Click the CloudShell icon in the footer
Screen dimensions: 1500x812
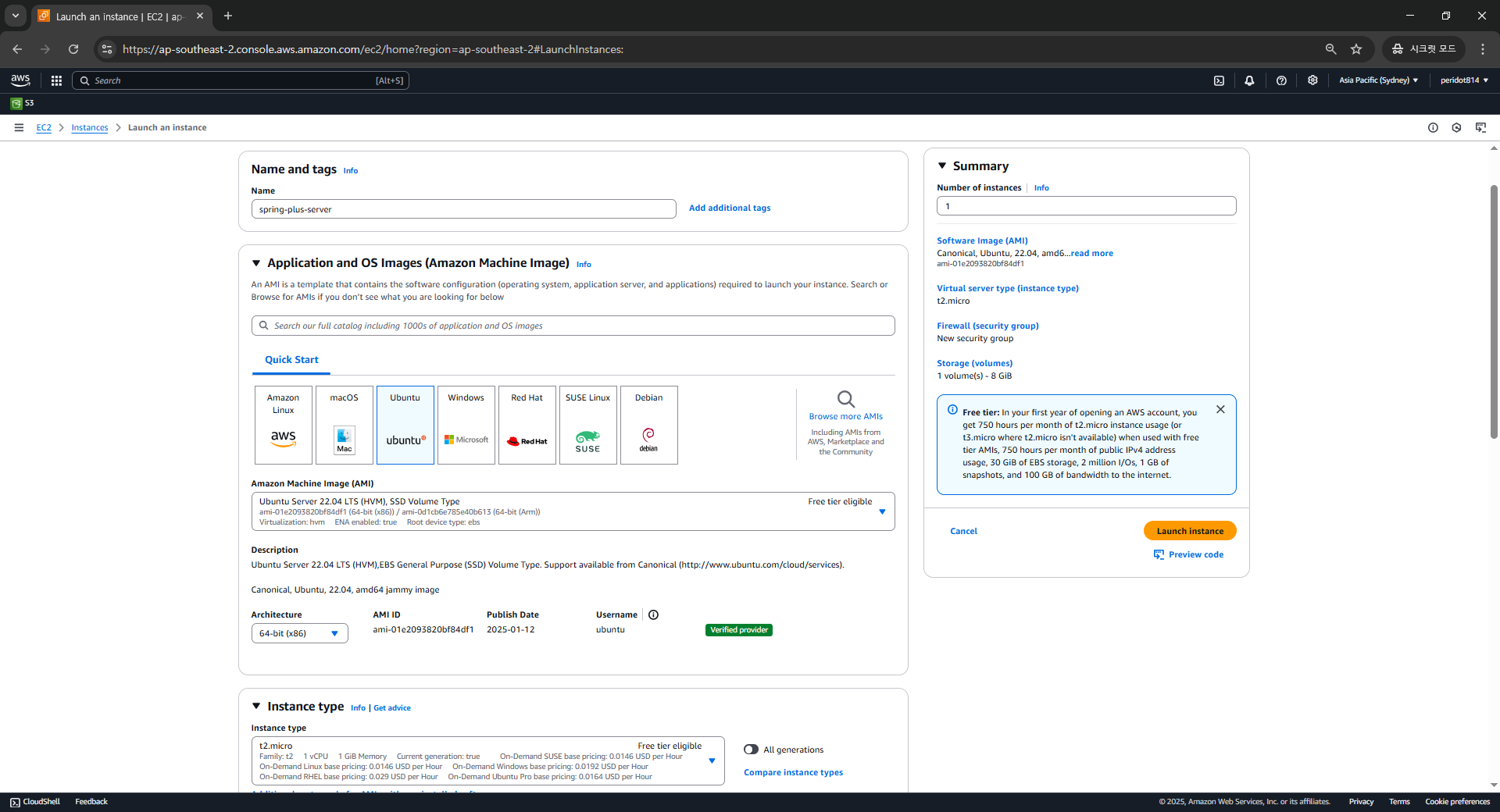point(15,802)
